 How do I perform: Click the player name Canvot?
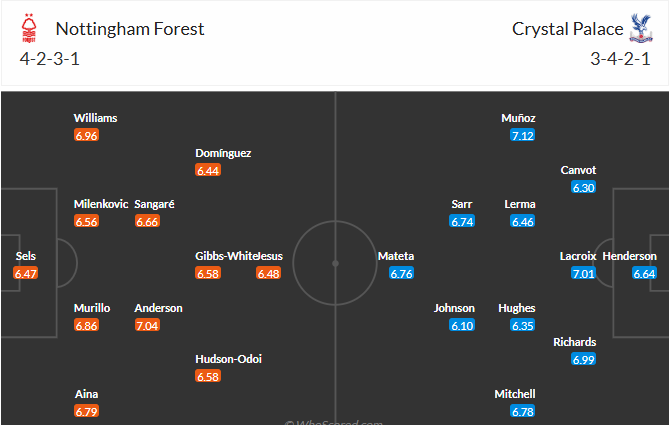tap(578, 170)
